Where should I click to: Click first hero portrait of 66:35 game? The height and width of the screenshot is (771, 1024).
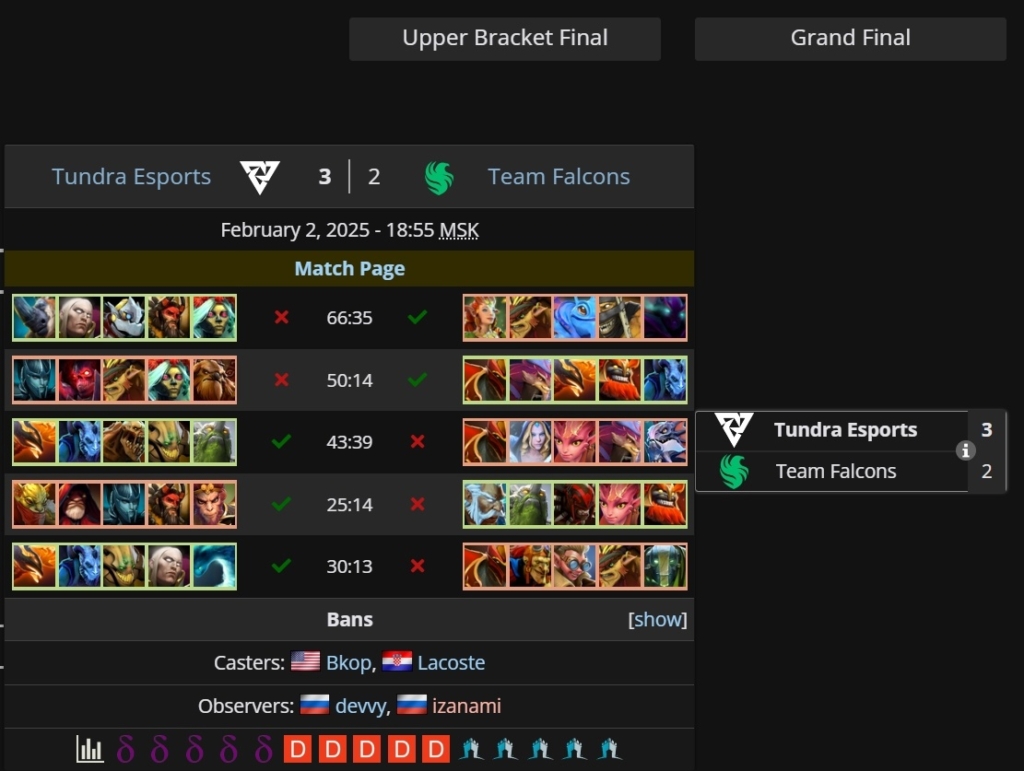pos(35,318)
